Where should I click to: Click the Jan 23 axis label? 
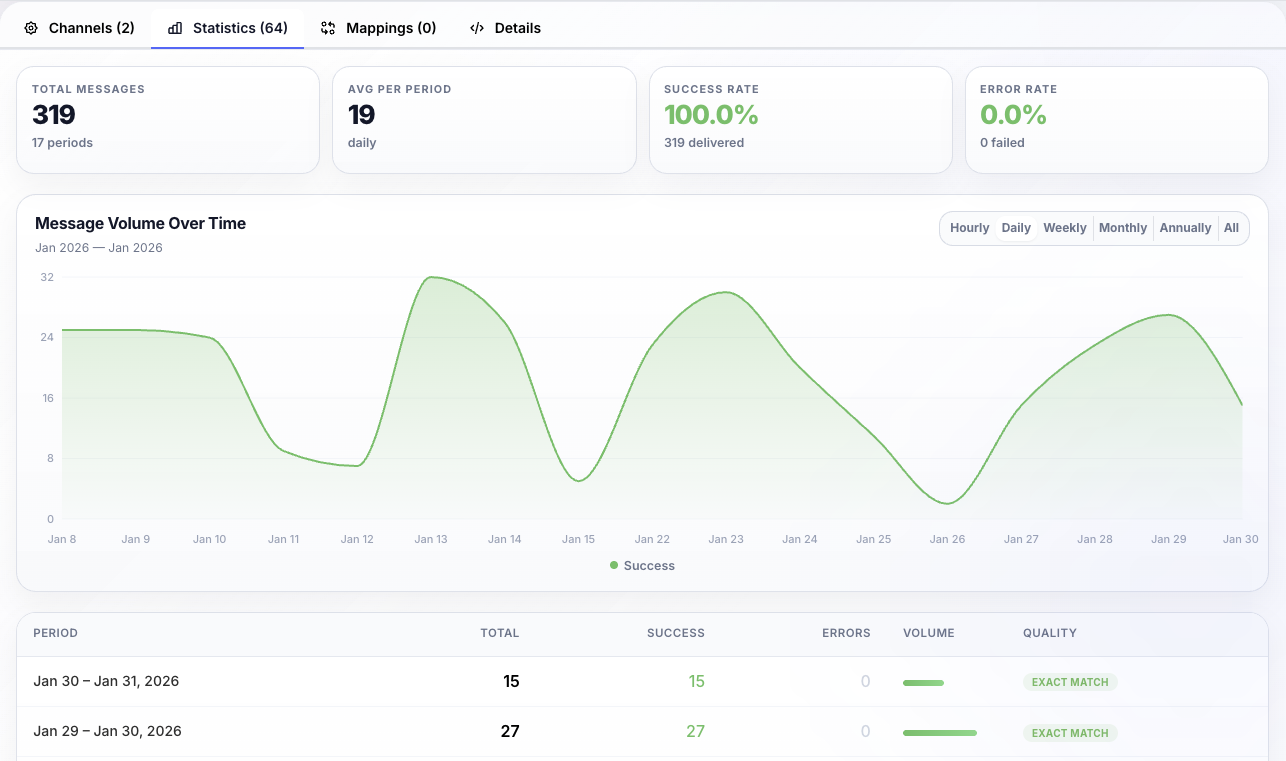click(x=726, y=539)
